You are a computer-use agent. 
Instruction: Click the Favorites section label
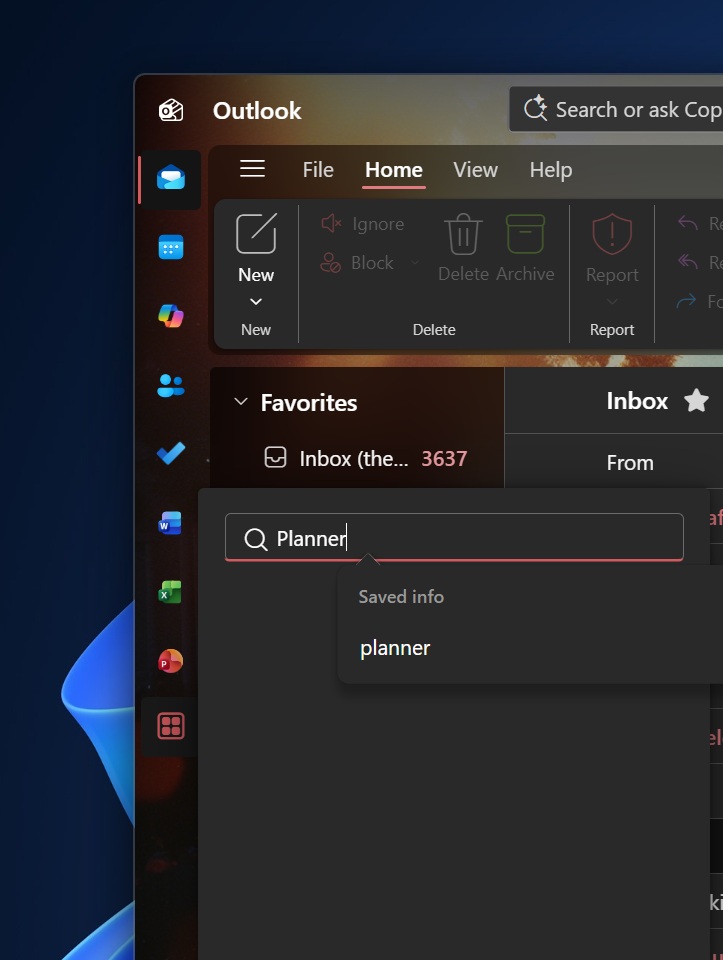pyautogui.click(x=309, y=403)
